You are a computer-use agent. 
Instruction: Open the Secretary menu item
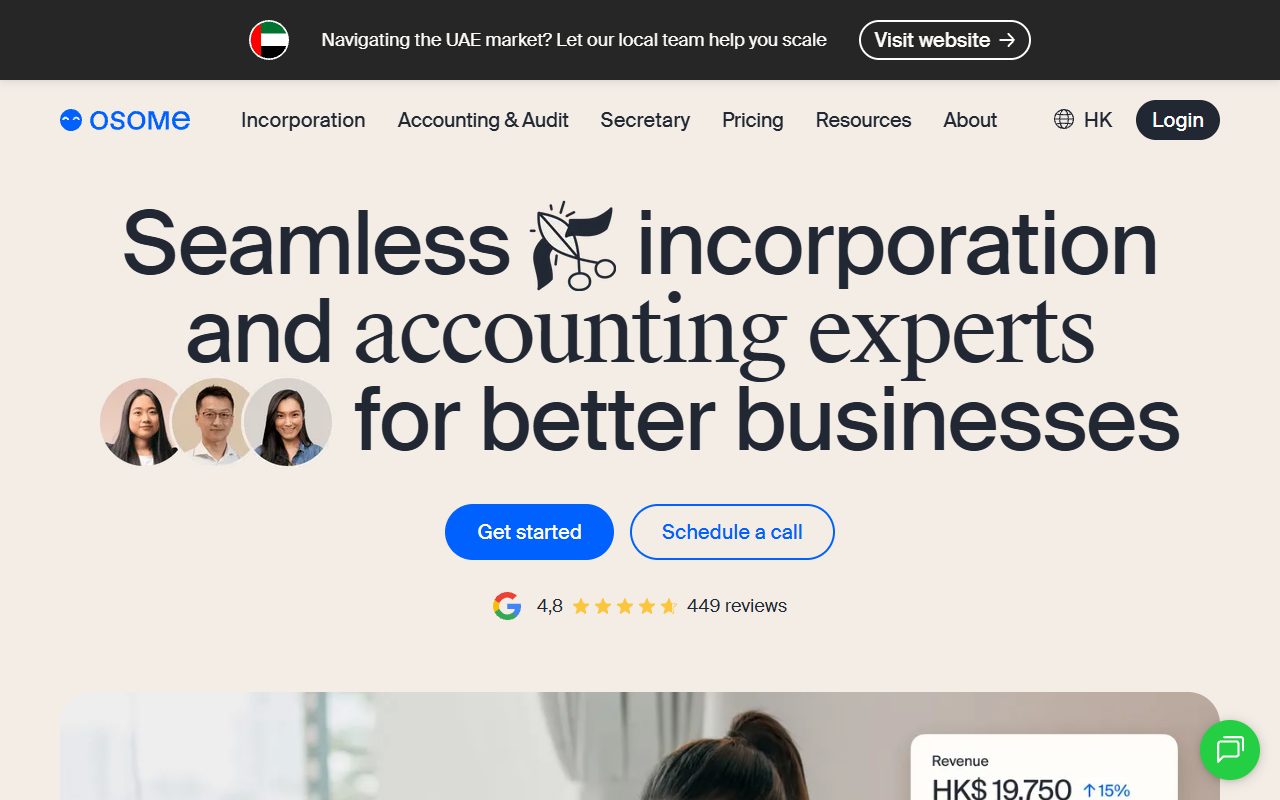pos(645,120)
